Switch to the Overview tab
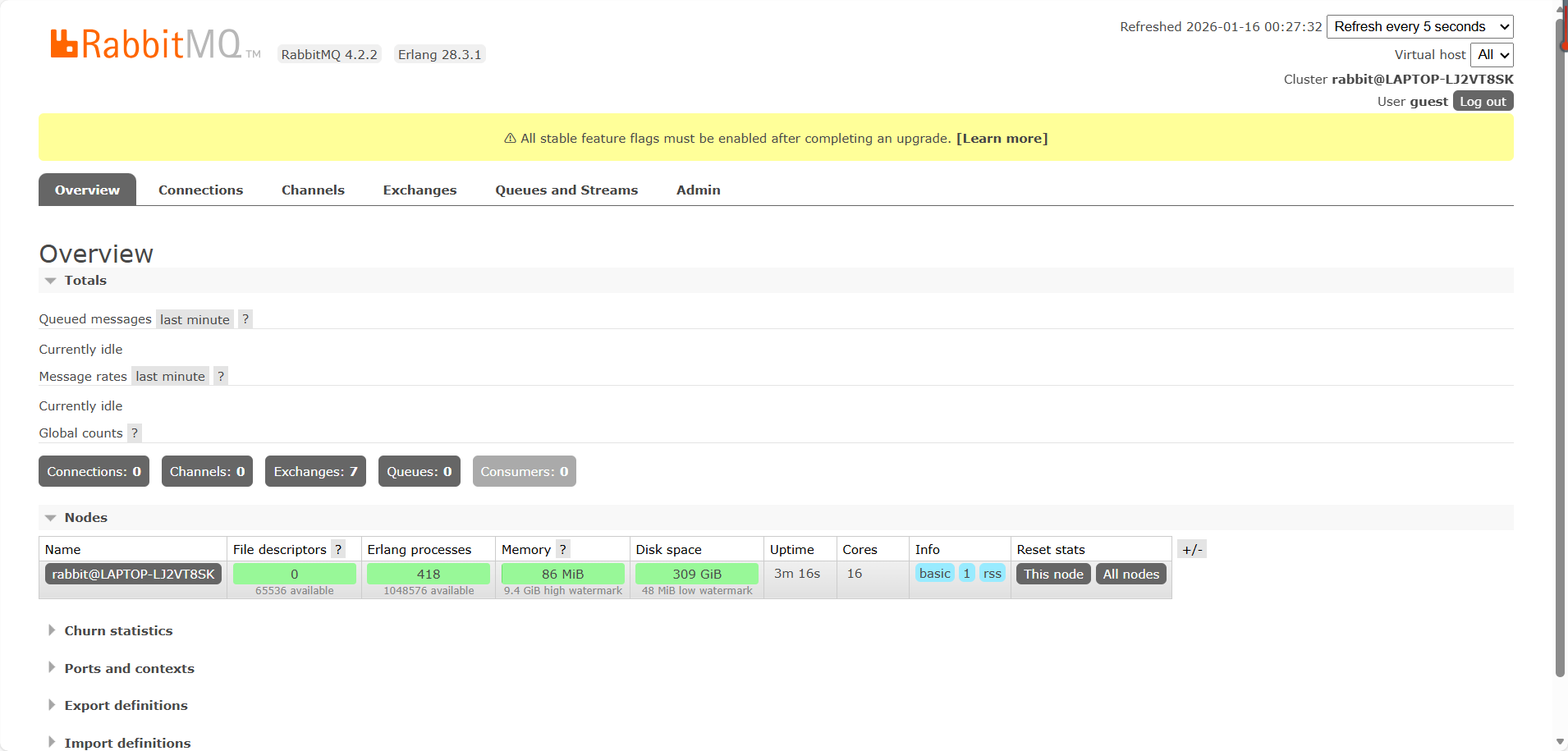 [87, 190]
